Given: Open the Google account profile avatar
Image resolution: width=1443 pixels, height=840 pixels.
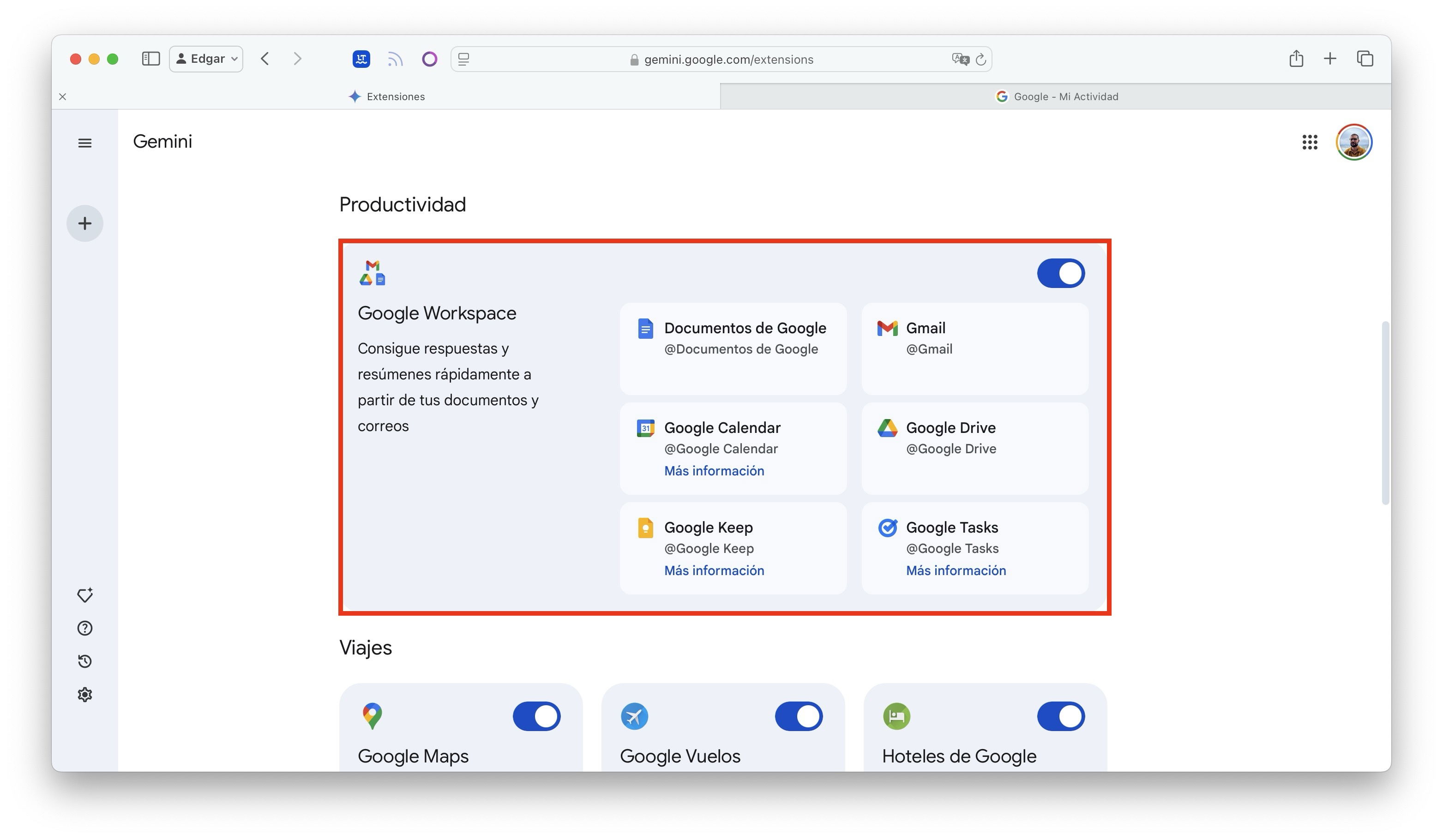Looking at the screenshot, I should click(1353, 142).
